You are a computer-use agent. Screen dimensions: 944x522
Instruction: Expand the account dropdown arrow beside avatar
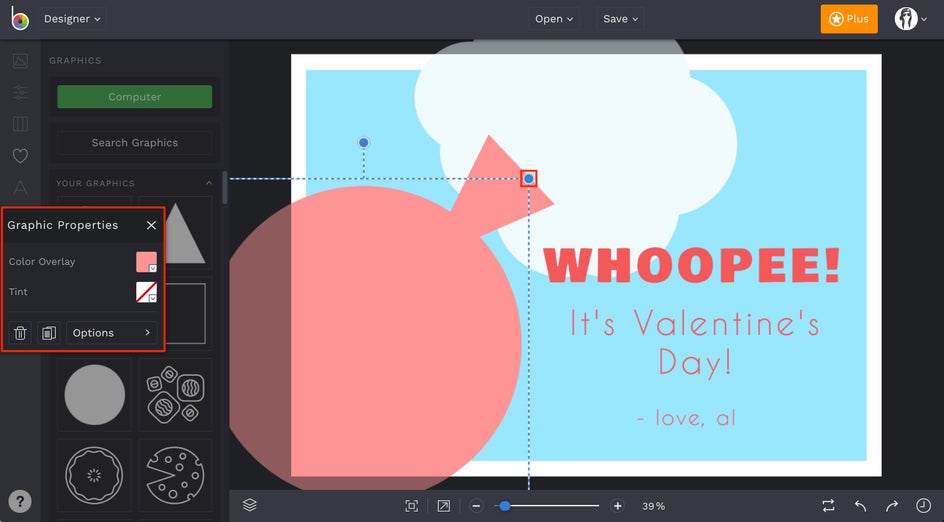coord(924,19)
